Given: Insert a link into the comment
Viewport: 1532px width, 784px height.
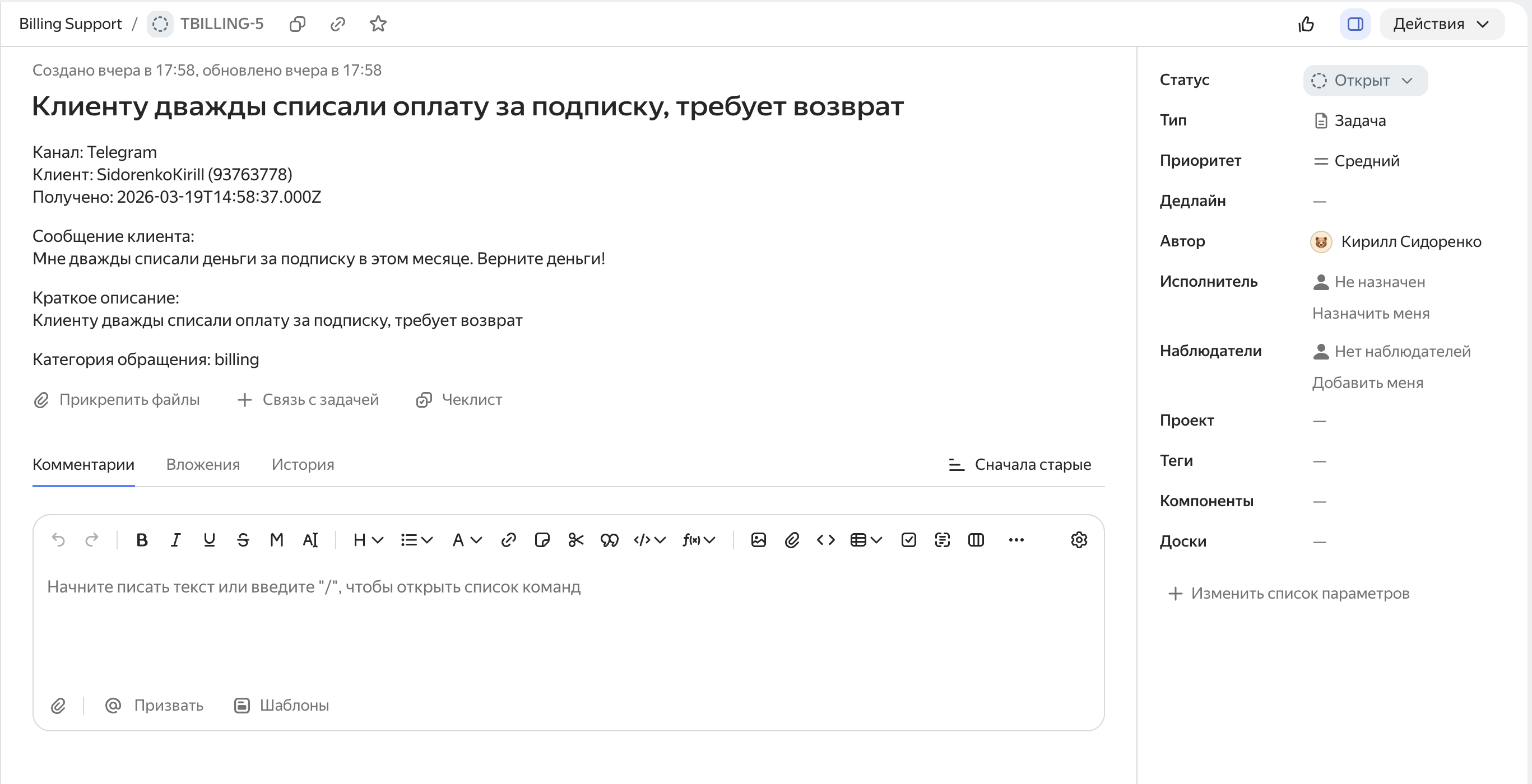Looking at the screenshot, I should pos(508,540).
